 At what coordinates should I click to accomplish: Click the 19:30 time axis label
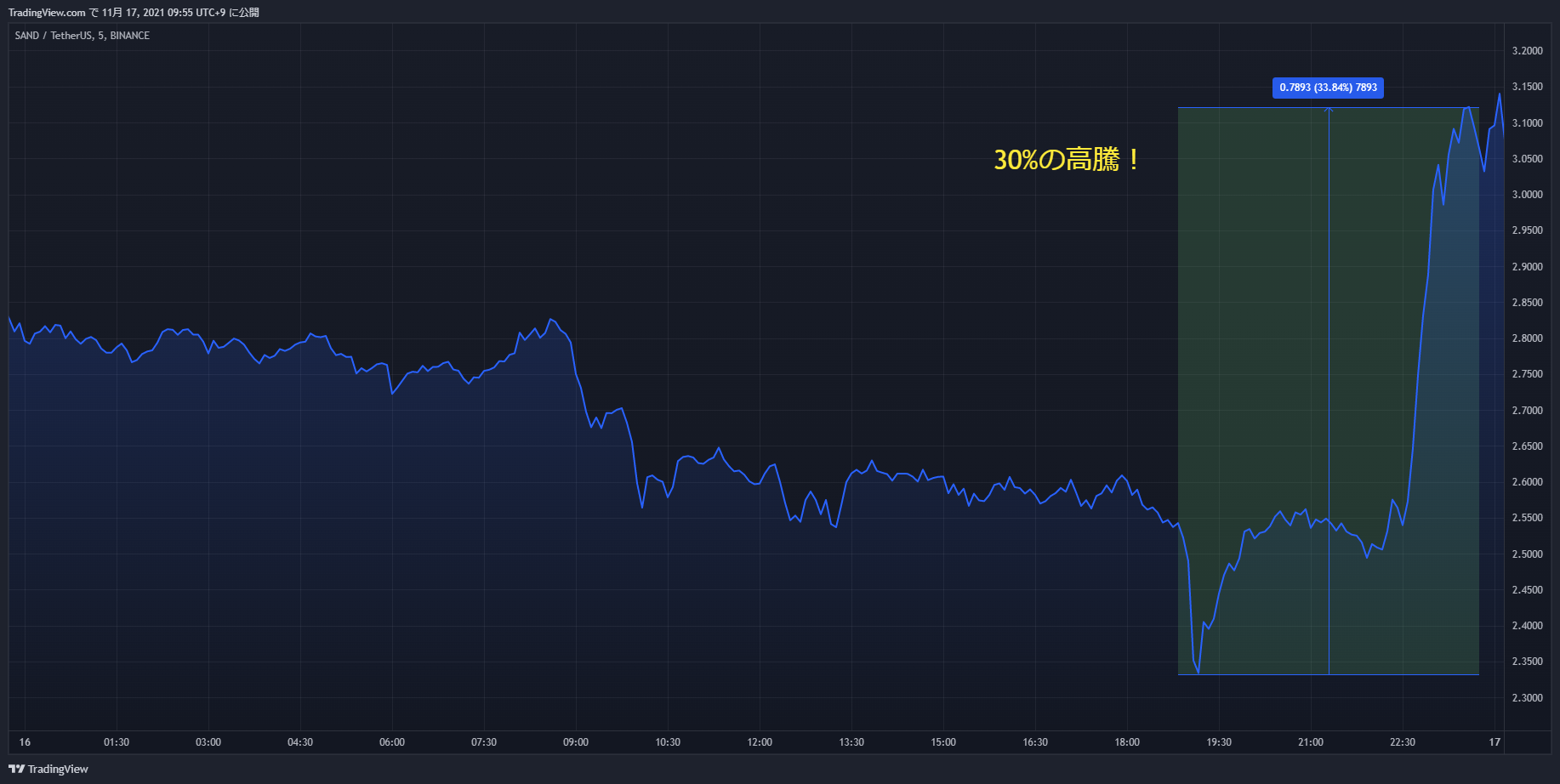coord(1219,742)
